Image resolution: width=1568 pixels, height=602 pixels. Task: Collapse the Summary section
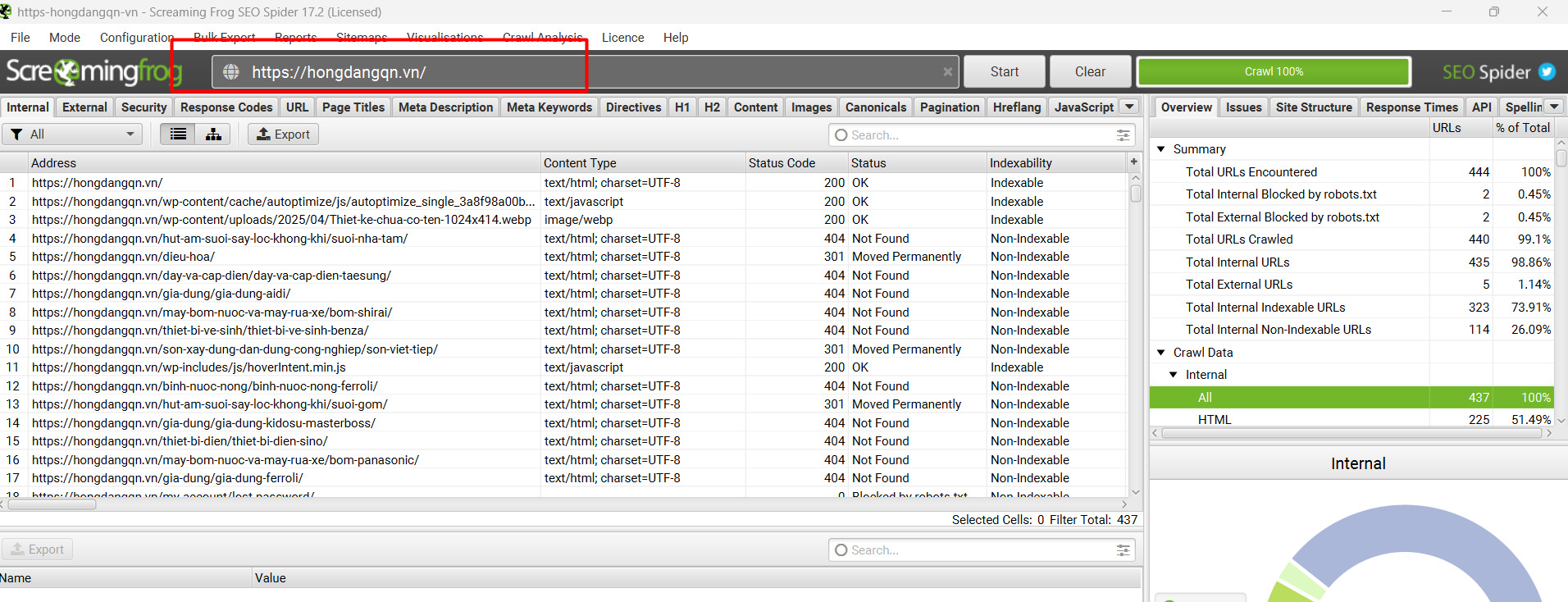tap(1160, 149)
